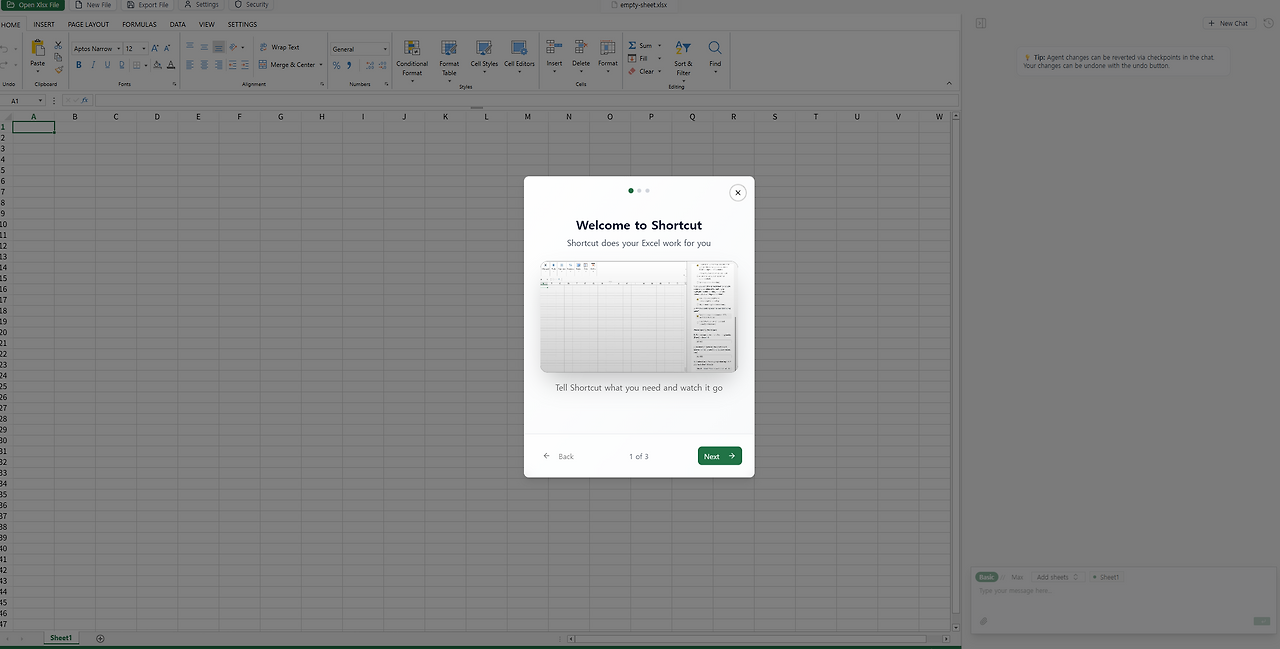Click the onboarding preview thumbnail image
The height and width of the screenshot is (649, 1280).
point(639,317)
